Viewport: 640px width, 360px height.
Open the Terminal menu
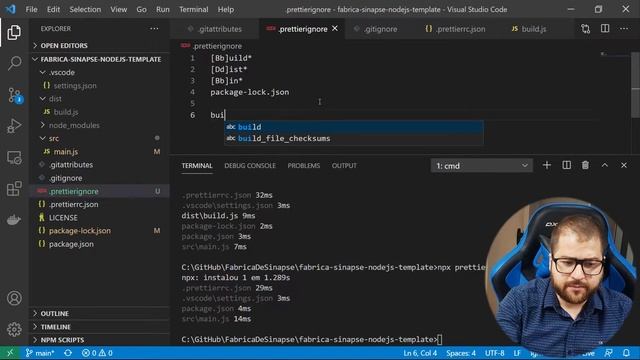193,9
